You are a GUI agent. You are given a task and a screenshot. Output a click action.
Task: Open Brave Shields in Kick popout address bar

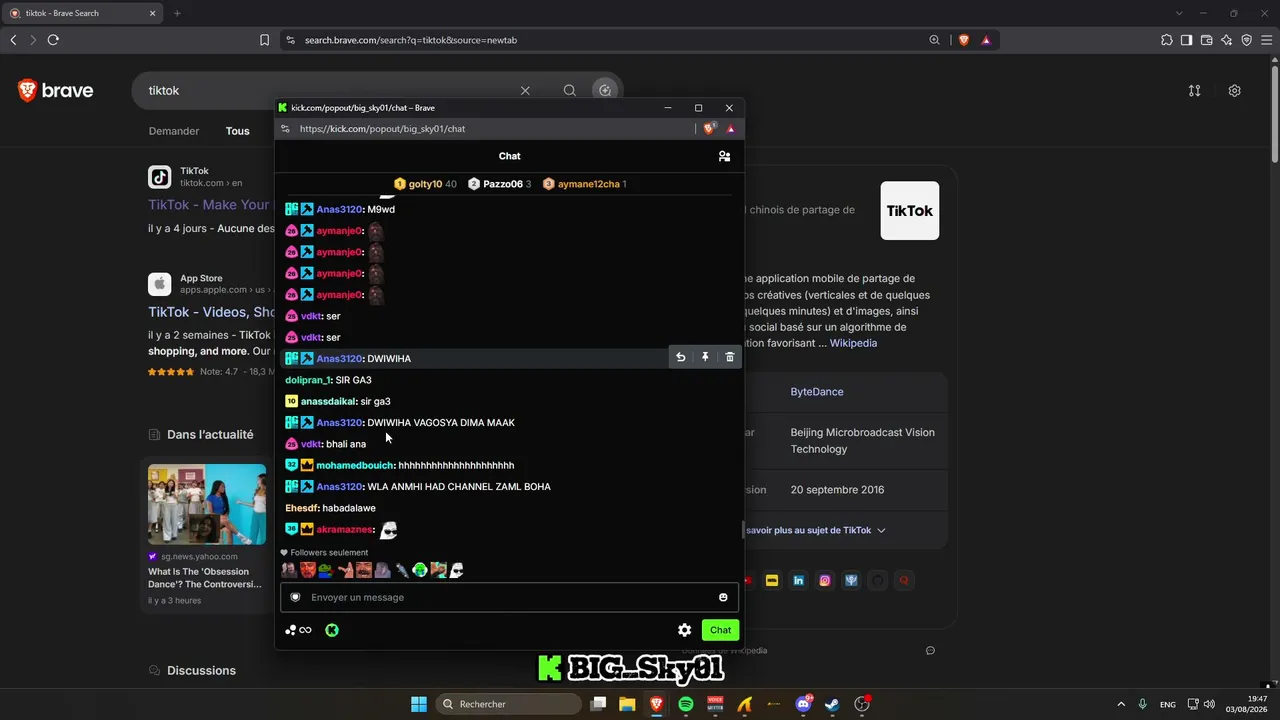(709, 128)
